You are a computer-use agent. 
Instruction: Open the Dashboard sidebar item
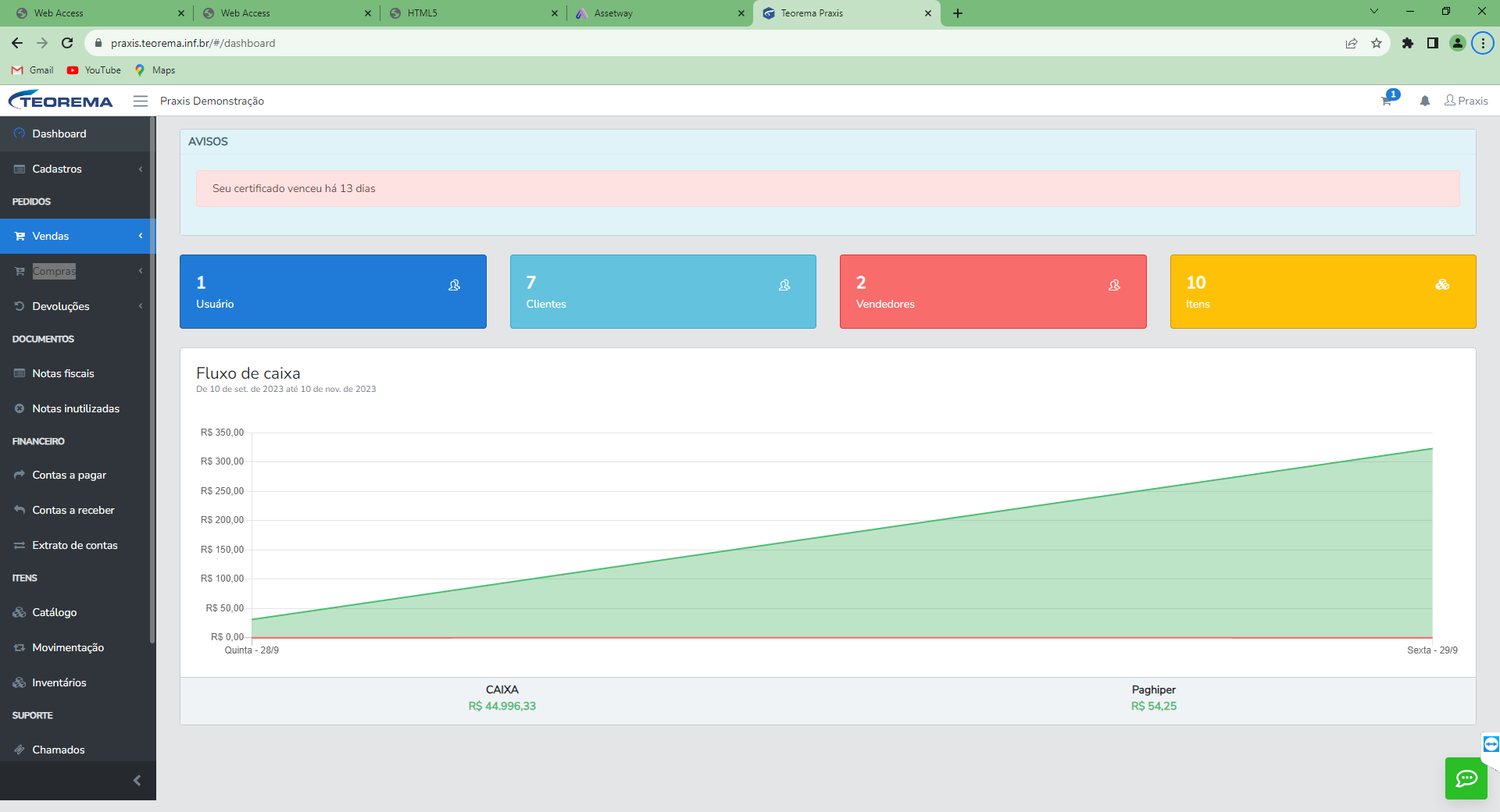point(77,134)
